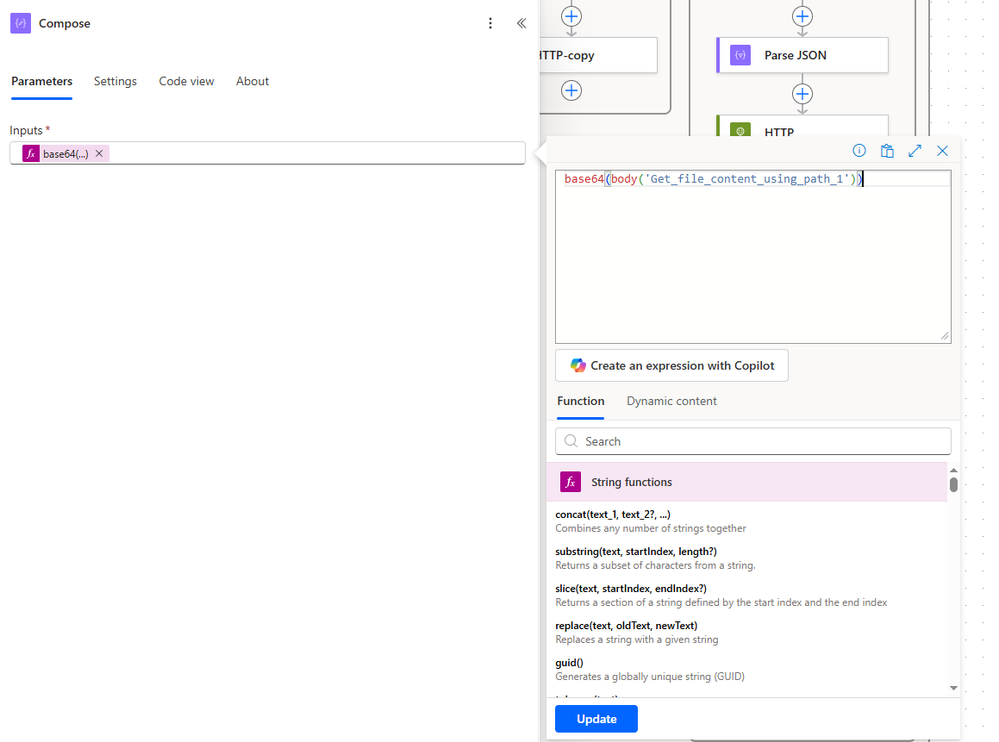
Task: Add step above Parse JSON node
Action: [802, 16]
